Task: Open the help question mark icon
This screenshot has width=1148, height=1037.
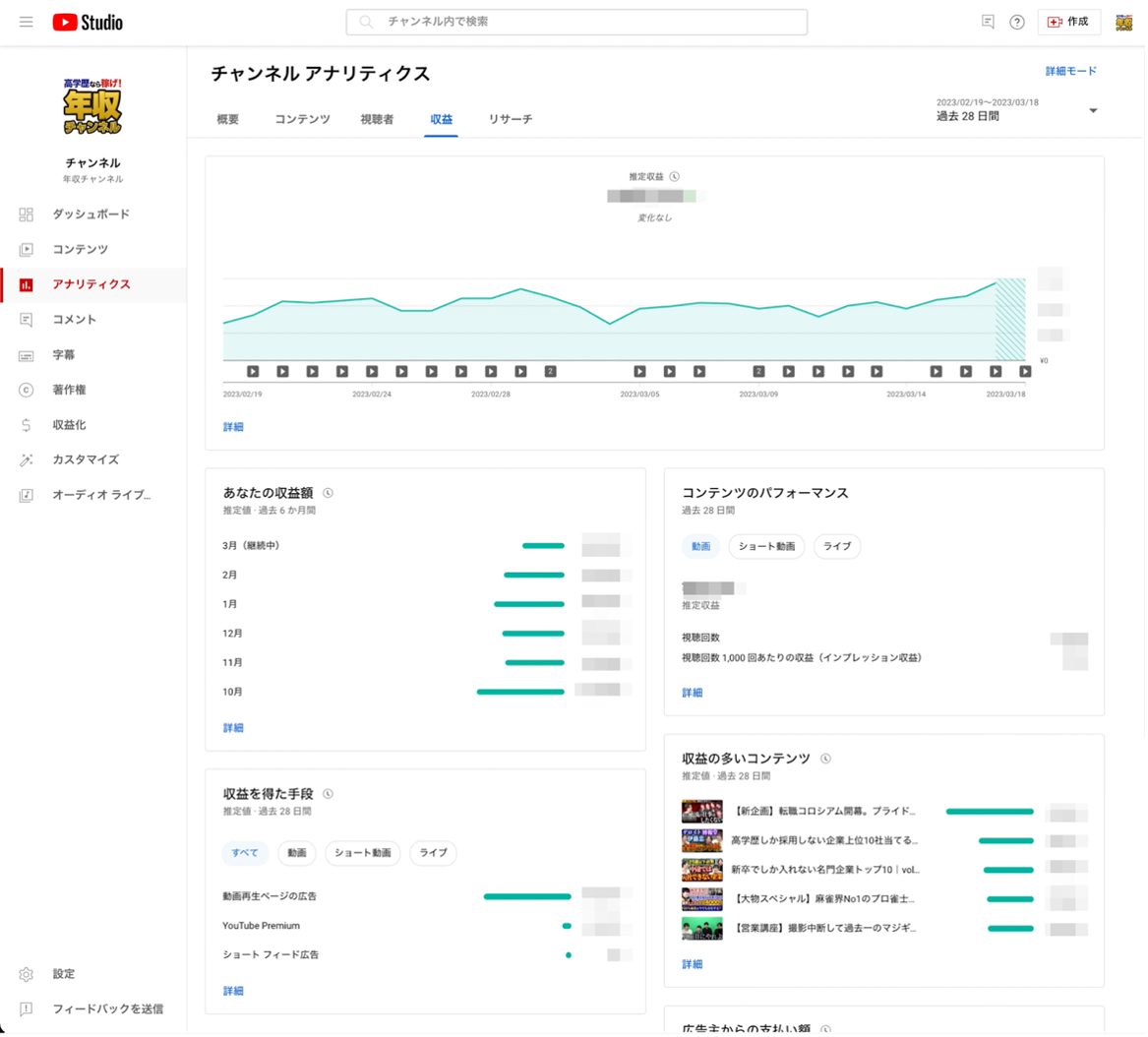Action: [1017, 22]
